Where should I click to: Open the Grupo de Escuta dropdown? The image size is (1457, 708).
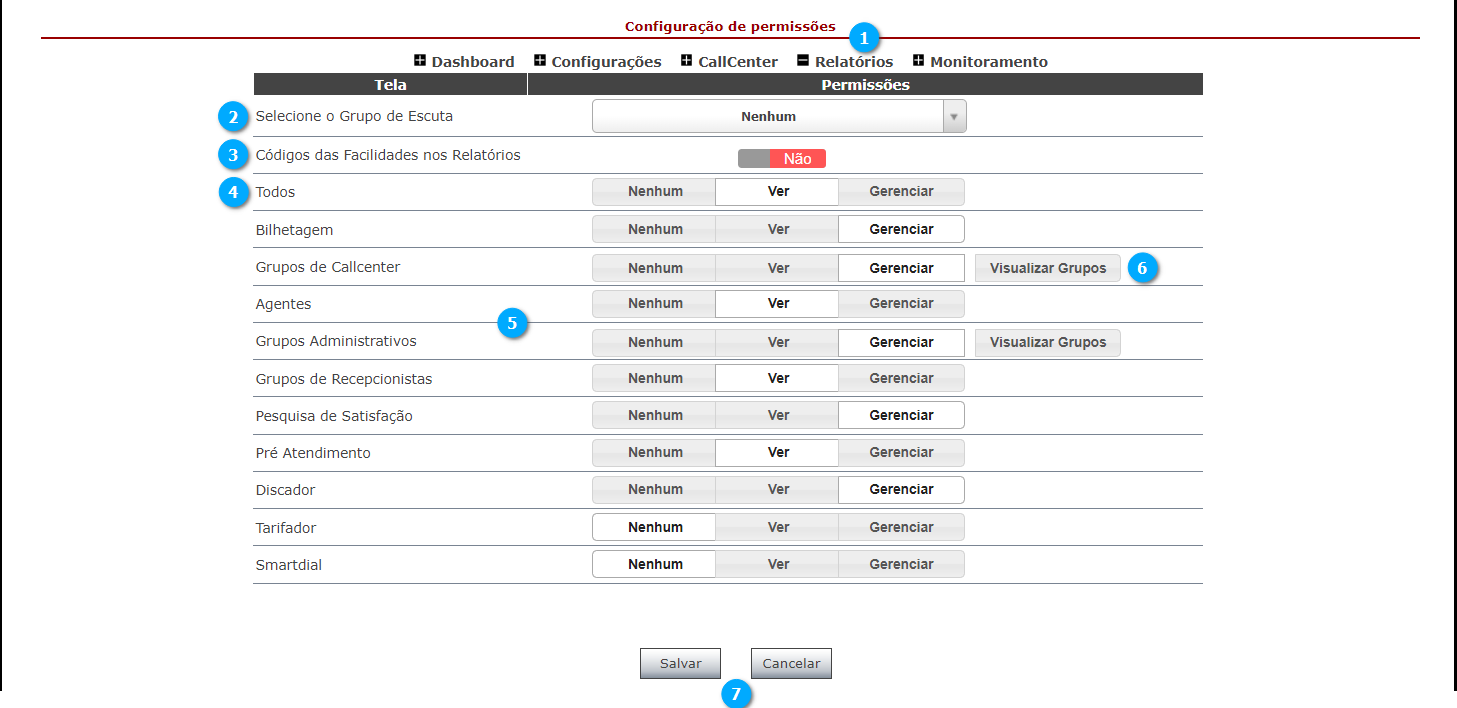(779, 116)
